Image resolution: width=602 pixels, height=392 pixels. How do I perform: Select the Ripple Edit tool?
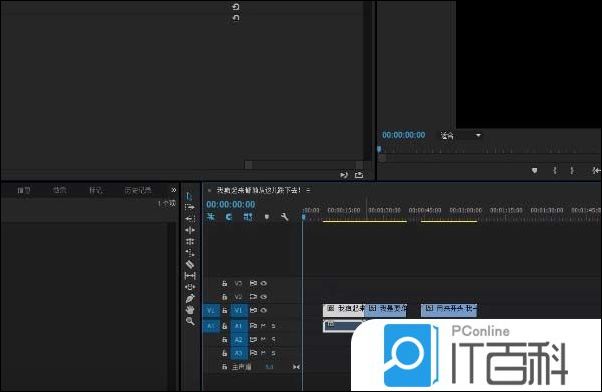coord(190,230)
